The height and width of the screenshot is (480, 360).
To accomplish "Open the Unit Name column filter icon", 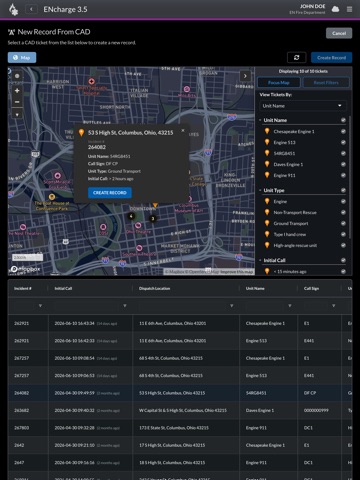I will pyautogui.click(x=290, y=306).
